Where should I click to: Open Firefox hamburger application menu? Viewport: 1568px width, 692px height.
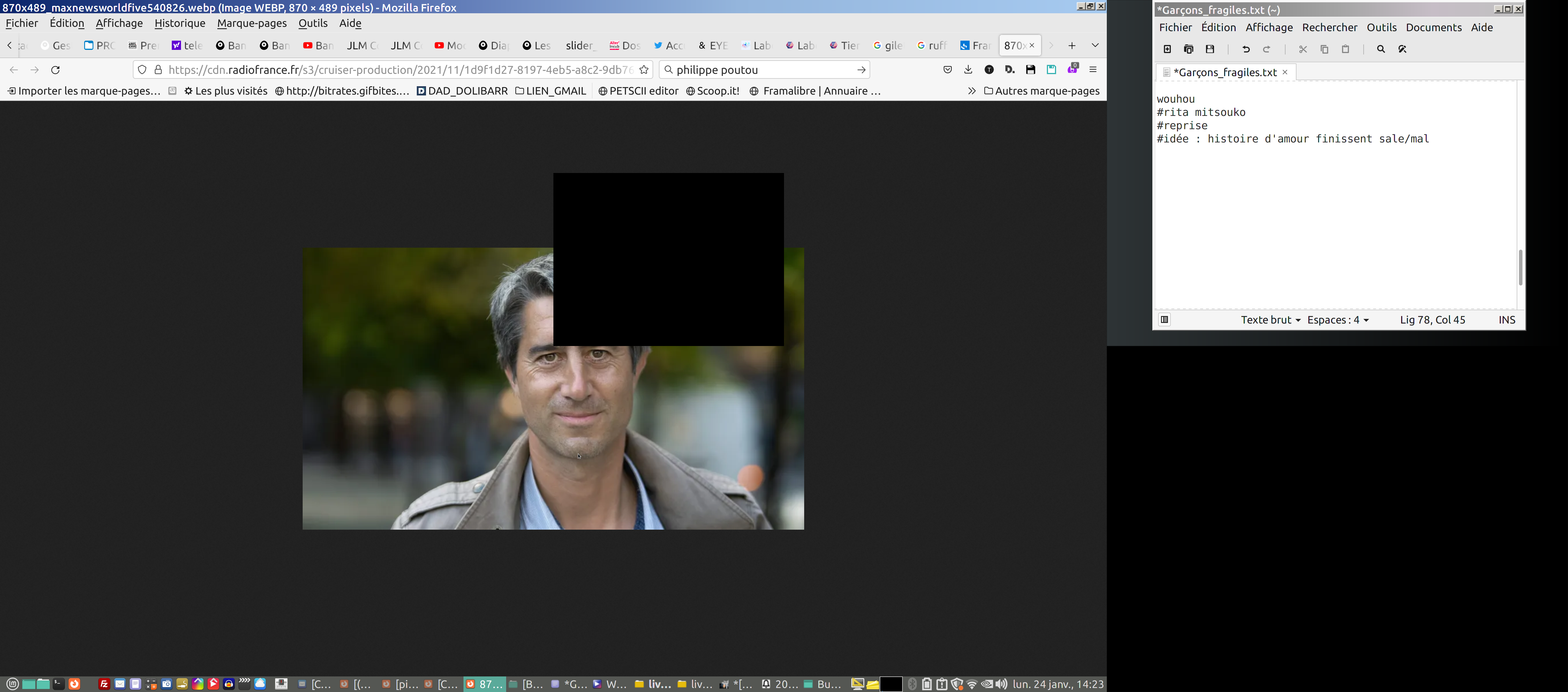(x=1093, y=70)
